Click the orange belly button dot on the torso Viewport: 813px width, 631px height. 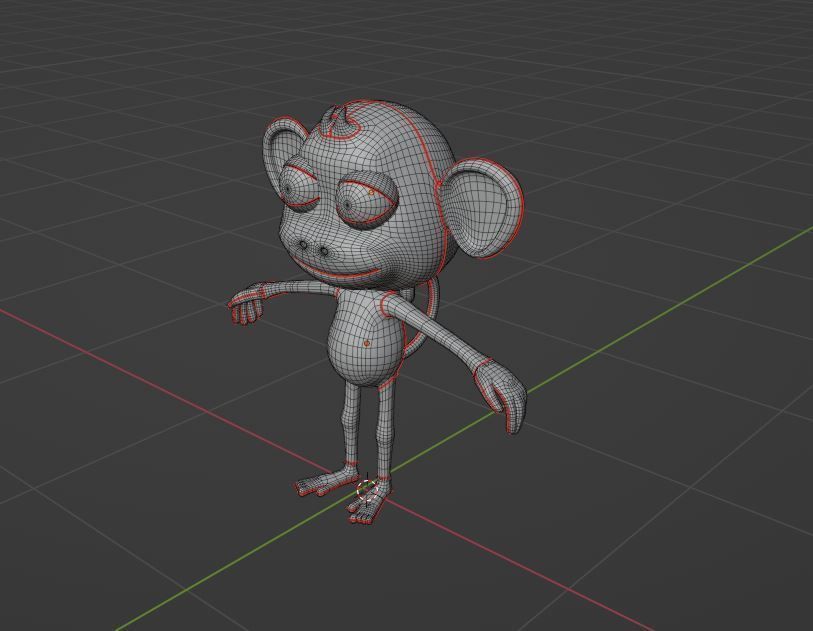pos(367,343)
